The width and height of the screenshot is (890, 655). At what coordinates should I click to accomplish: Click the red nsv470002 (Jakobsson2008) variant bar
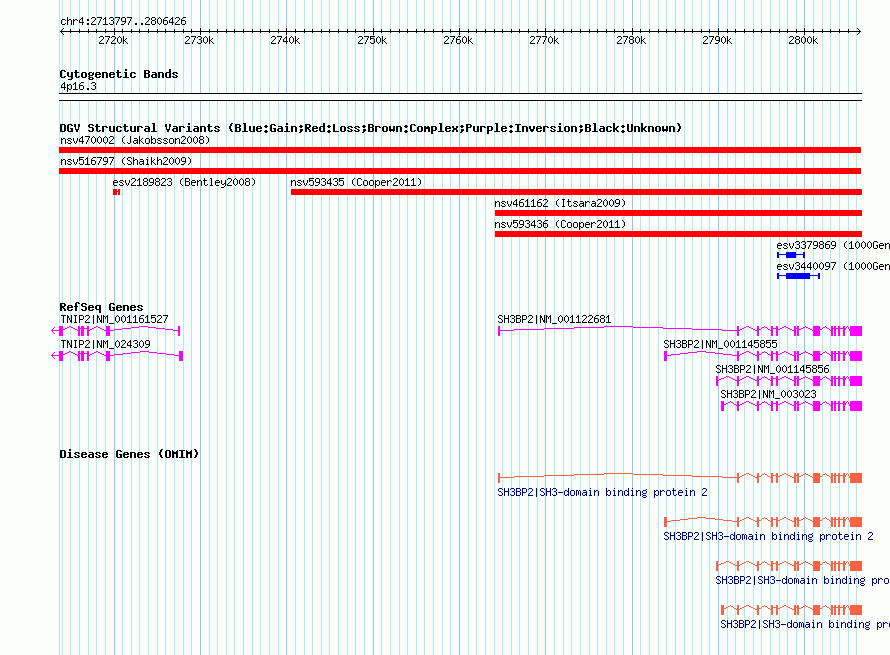[460, 150]
